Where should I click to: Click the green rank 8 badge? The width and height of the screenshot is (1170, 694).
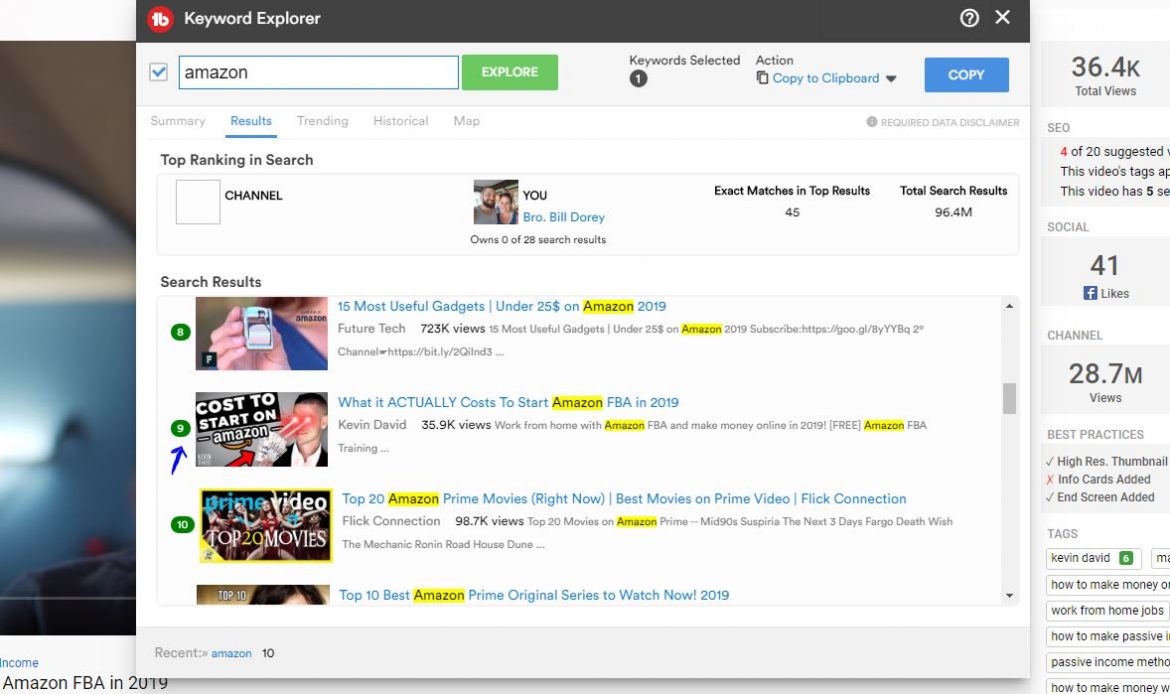[x=180, y=332]
